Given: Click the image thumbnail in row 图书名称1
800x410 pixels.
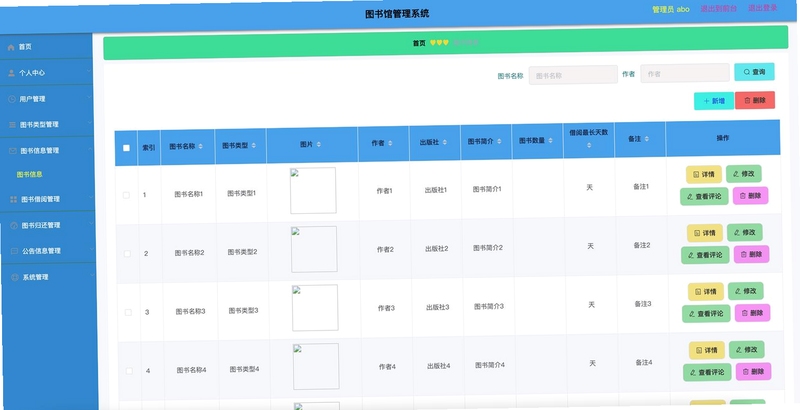Looking at the screenshot, I should tap(313, 190).
